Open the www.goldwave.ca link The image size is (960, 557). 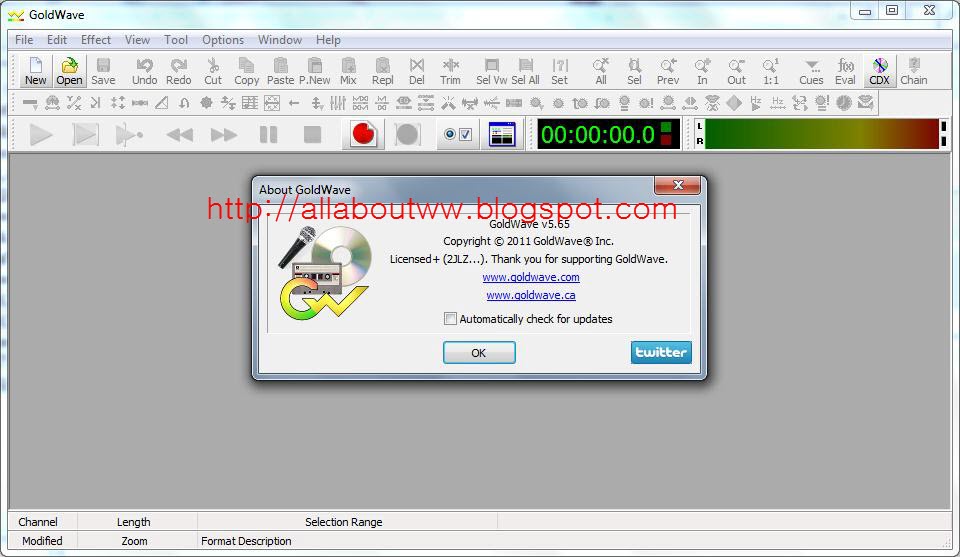[x=531, y=295]
